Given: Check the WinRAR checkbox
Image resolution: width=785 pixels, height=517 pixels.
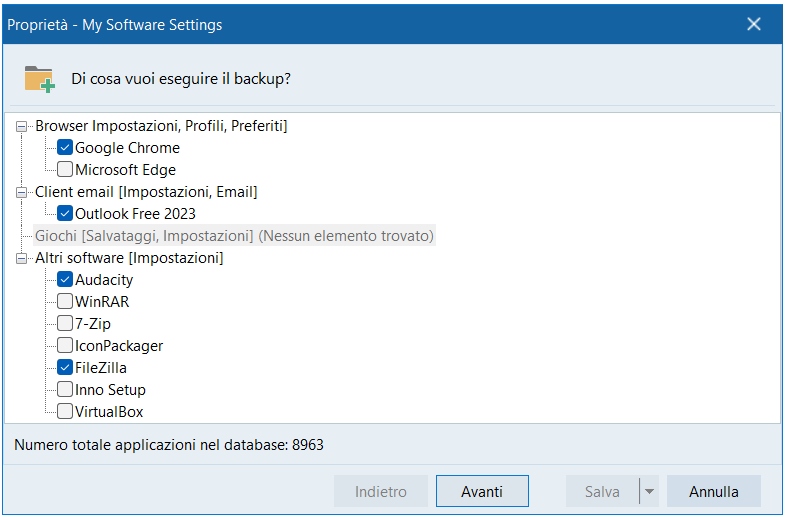Looking at the screenshot, I should pyautogui.click(x=65, y=302).
